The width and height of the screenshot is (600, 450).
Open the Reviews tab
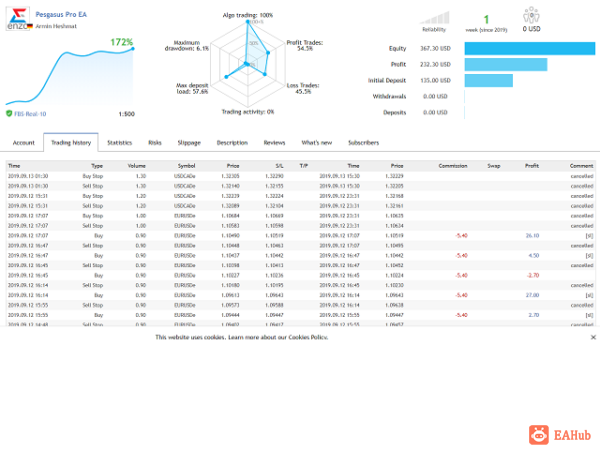tap(274, 143)
